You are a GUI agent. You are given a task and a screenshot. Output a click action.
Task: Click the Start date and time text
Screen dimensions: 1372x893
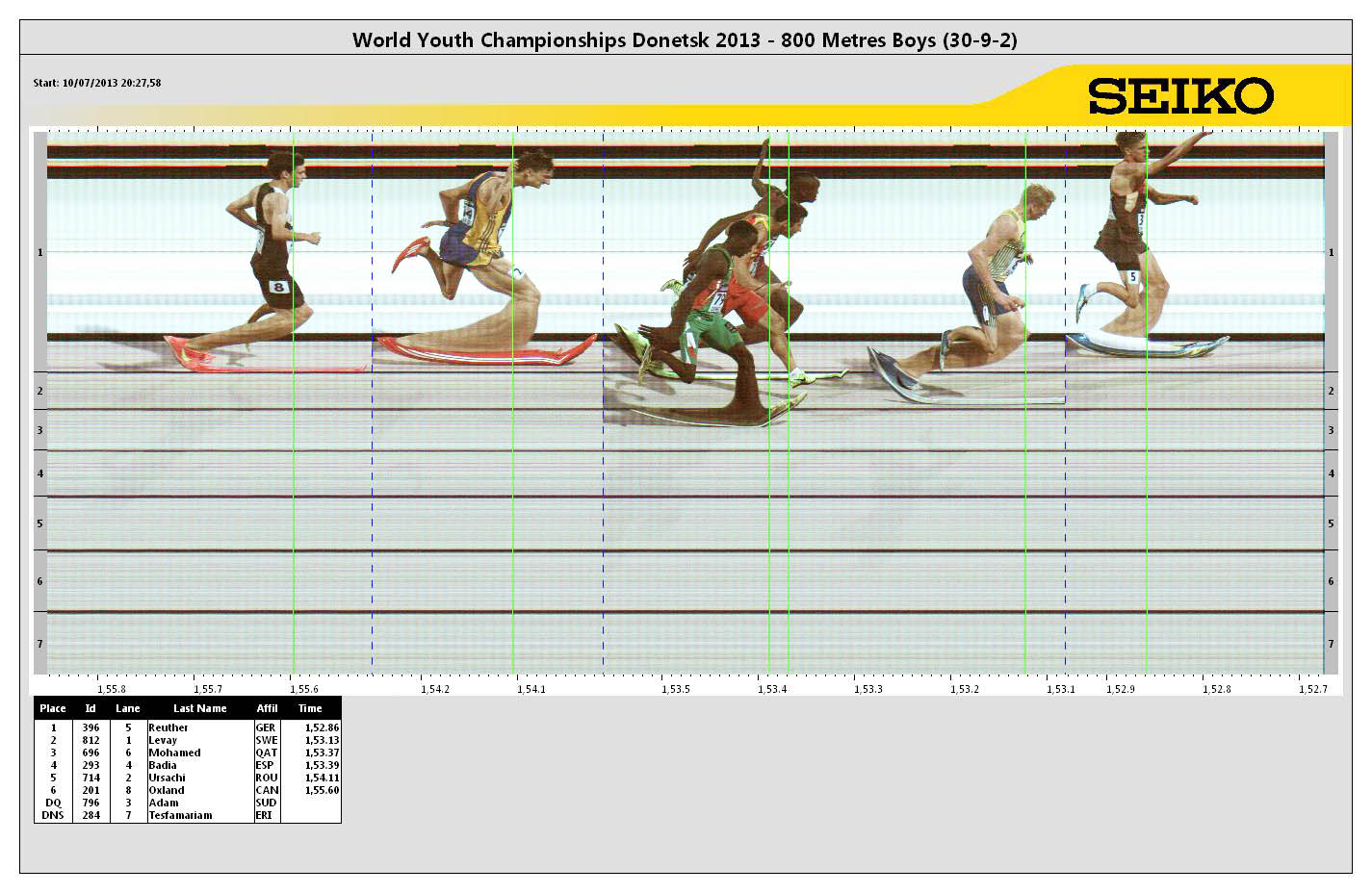click(97, 83)
